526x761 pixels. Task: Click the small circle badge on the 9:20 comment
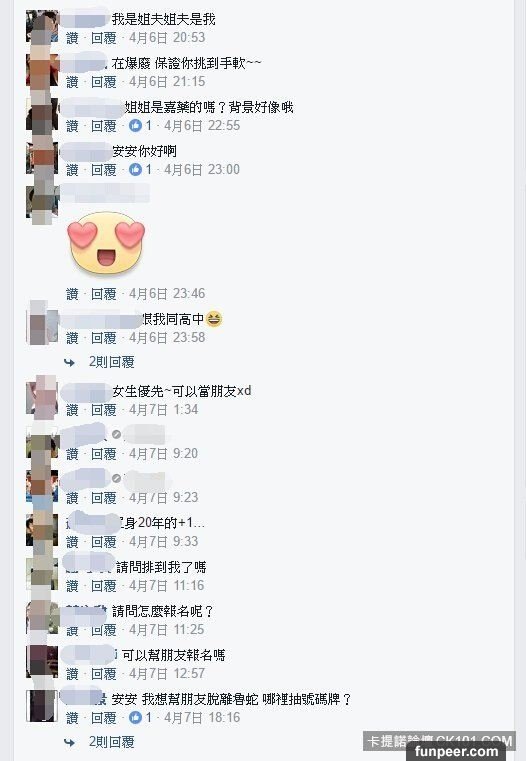point(116,434)
